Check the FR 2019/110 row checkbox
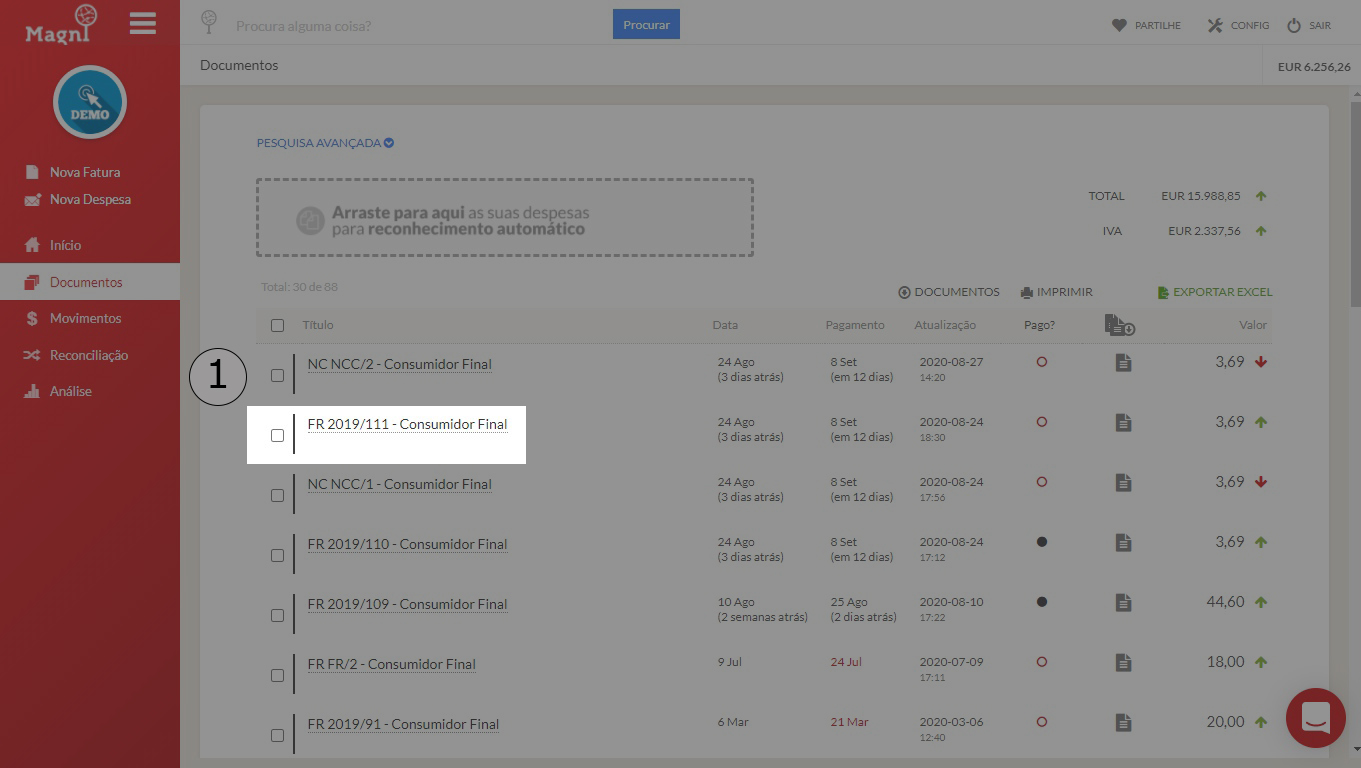This screenshot has width=1361, height=768. [x=277, y=555]
